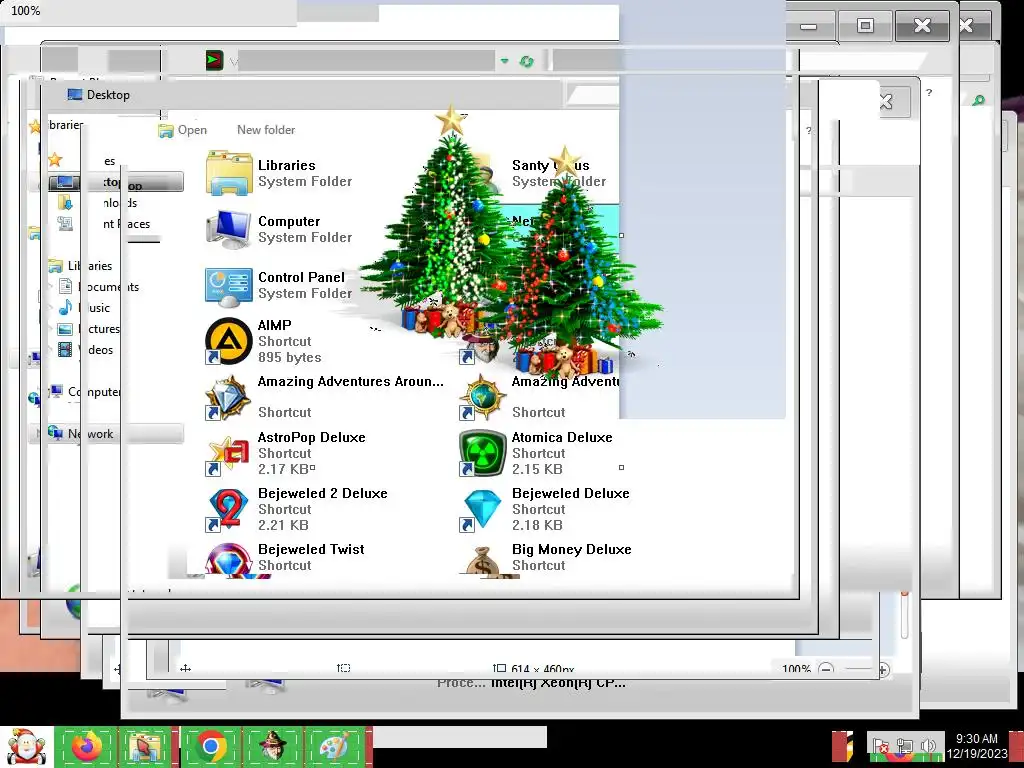The height and width of the screenshot is (768, 1024).
Task: Select the Bejeweled Twist shortcut icon
Action: [x=229, y=560]
